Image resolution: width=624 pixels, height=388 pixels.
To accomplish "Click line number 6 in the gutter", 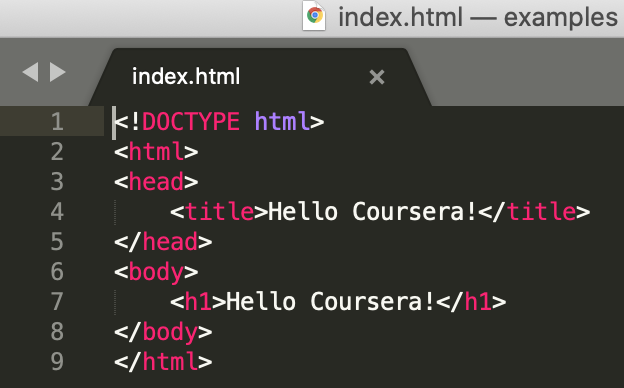I will (x=57, y=271).
